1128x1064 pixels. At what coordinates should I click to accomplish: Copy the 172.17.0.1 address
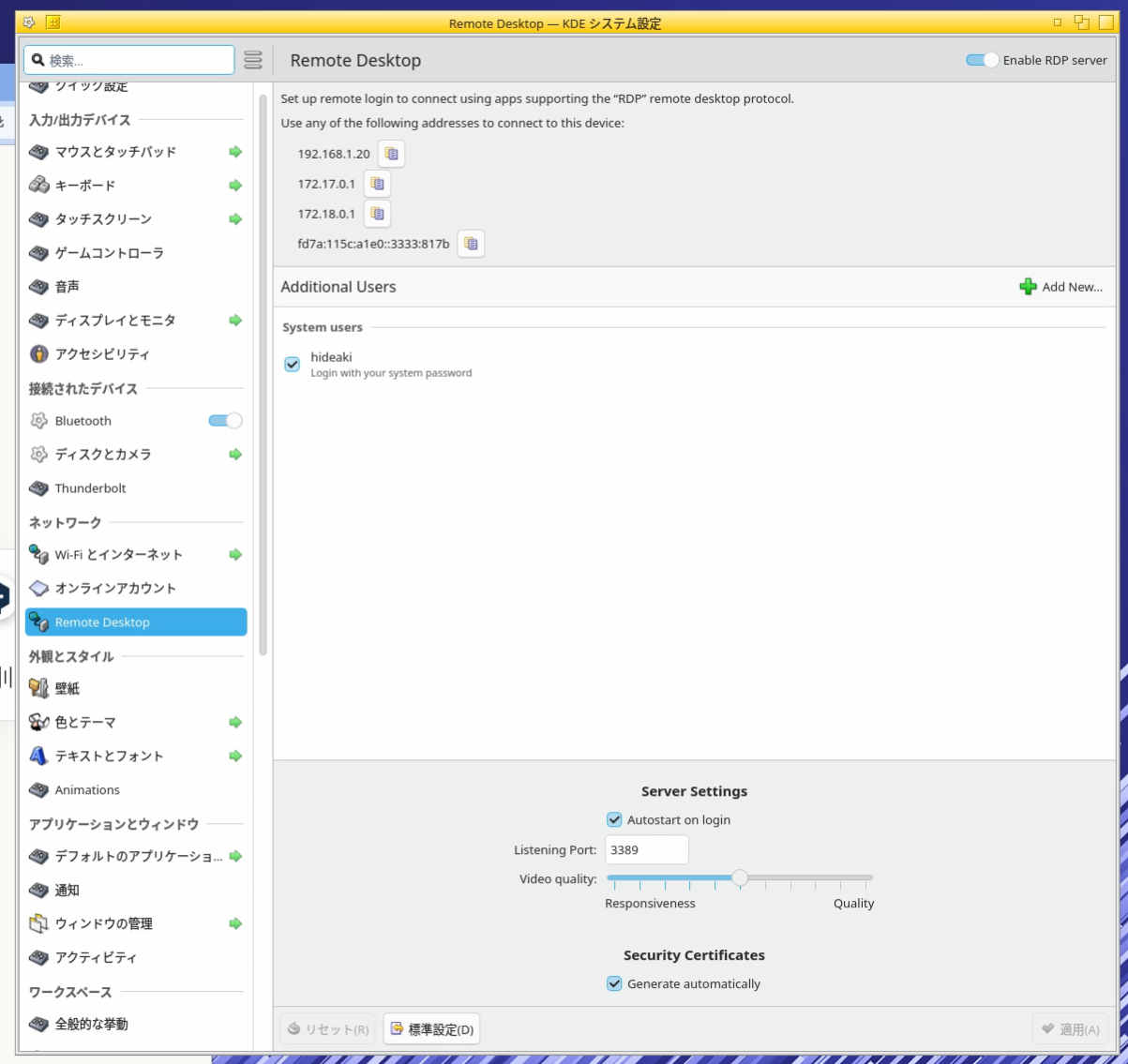click(377, 184)
